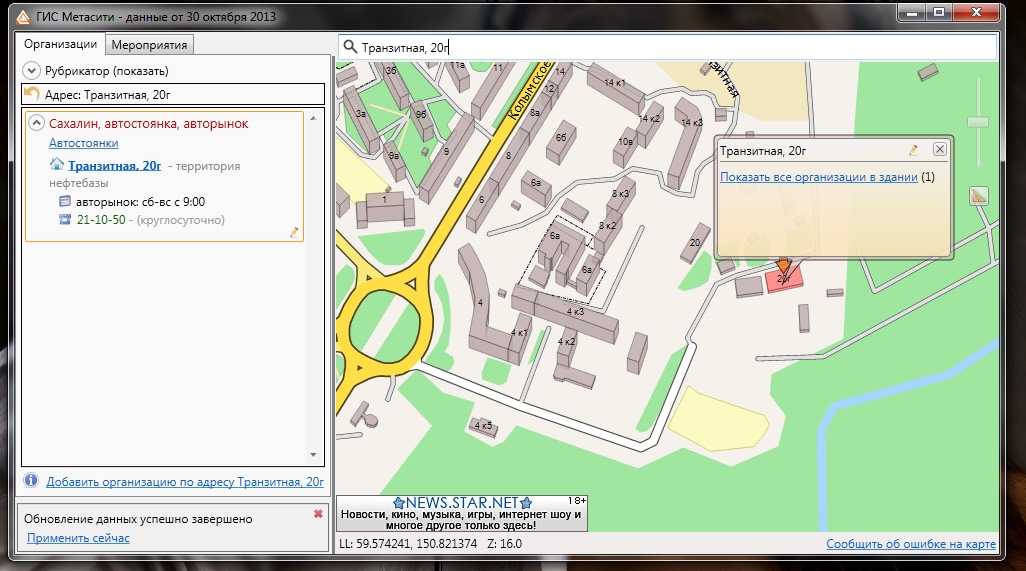
Task: Click Показать все организации в здании link
Action: click(818, 177)
